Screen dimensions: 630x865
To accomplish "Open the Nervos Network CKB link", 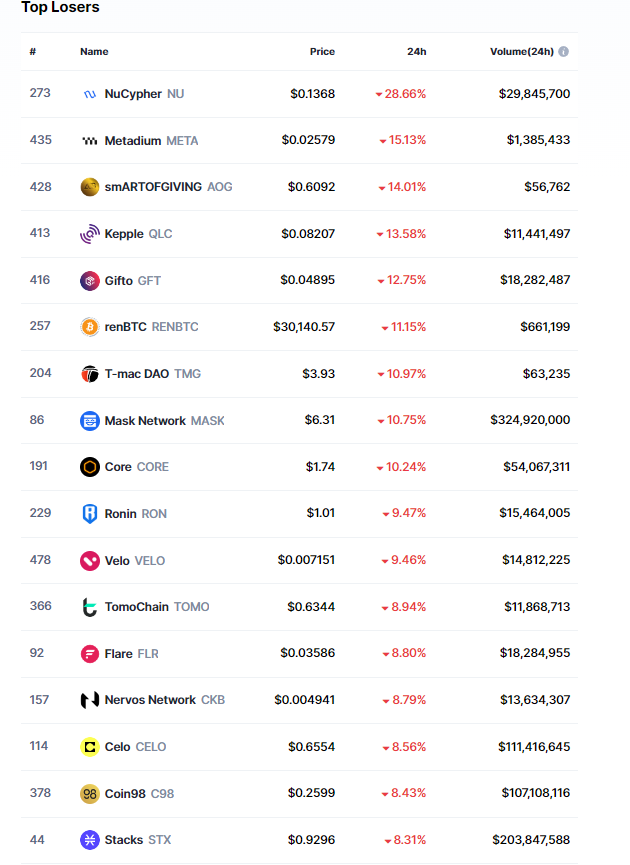I will pos(150,700).
